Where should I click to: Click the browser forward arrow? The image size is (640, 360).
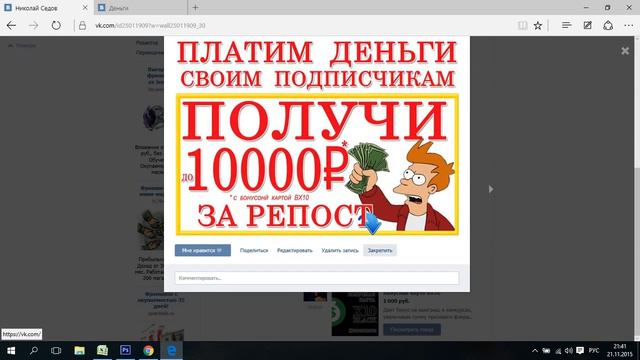33,25
